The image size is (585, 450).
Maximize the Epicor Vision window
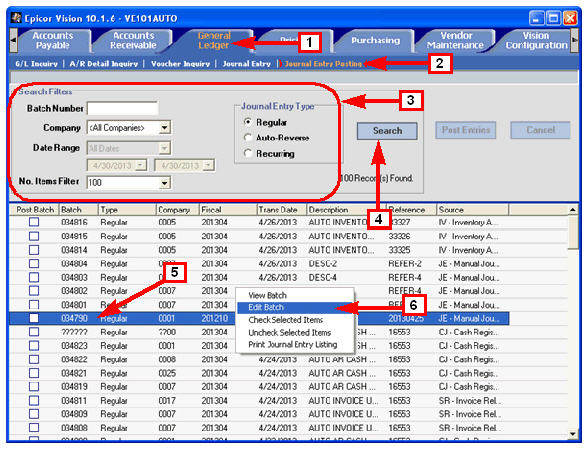554,18
